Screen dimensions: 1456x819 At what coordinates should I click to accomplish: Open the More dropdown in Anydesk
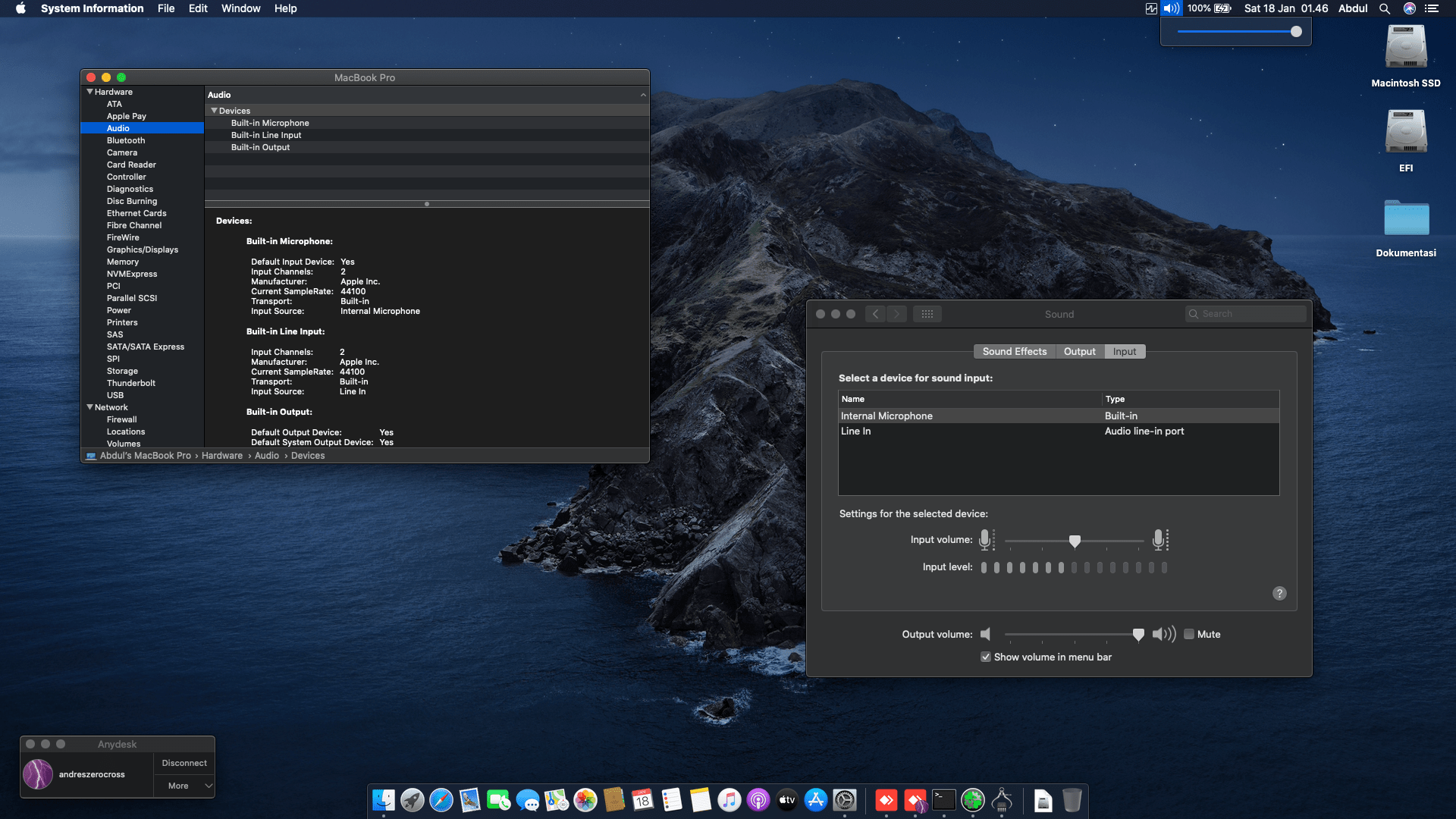tap(184, 786)
